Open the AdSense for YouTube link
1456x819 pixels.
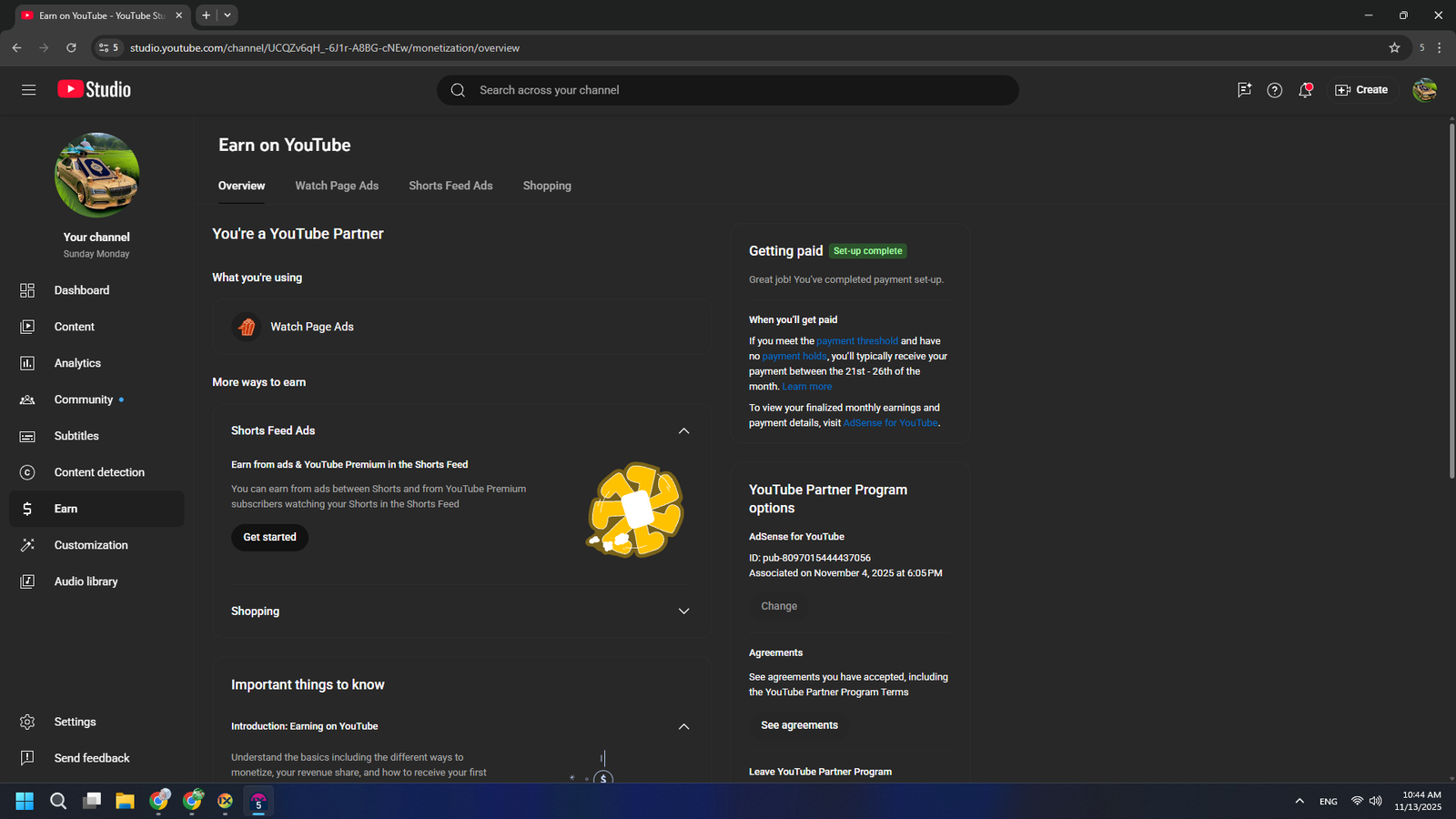tap(891, 423)
